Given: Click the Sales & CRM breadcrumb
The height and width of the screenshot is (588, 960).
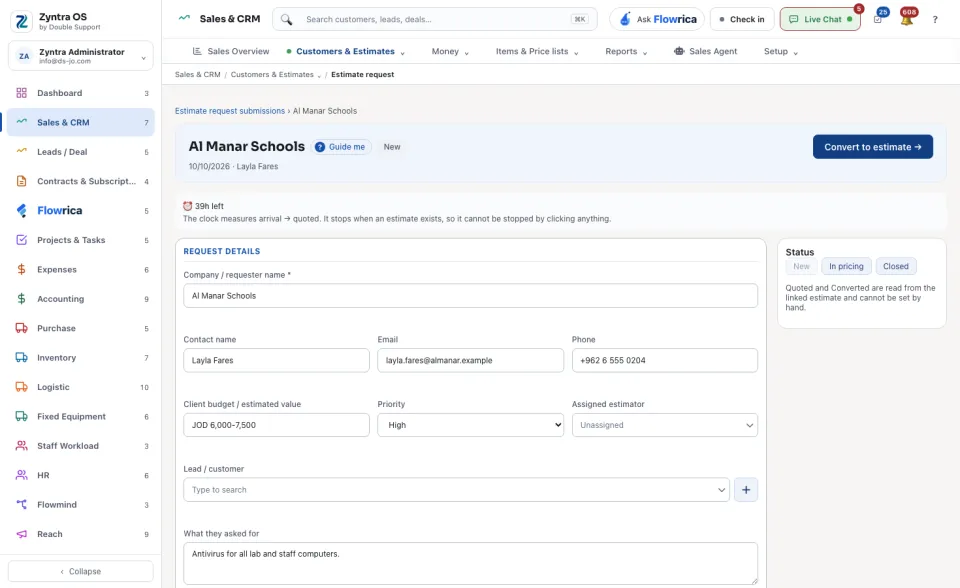Looking at the screenshot, I should tap(197, 75).
